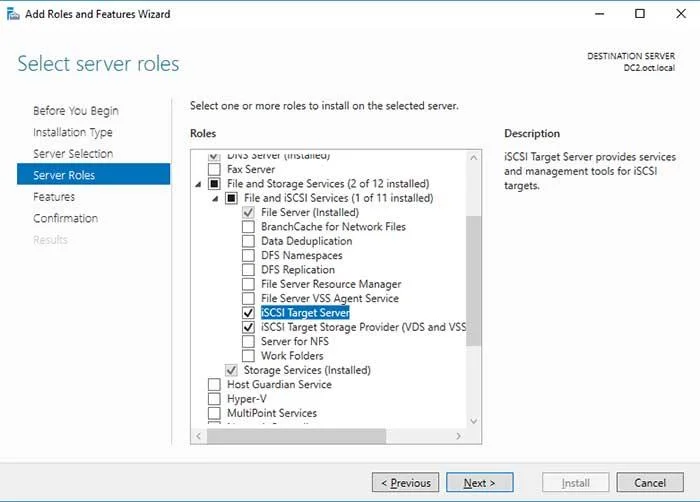The width and height of the screenshot is (700, 502).
Task: Select Storage Services (Installed) row
Action: (x=307, y=370)
